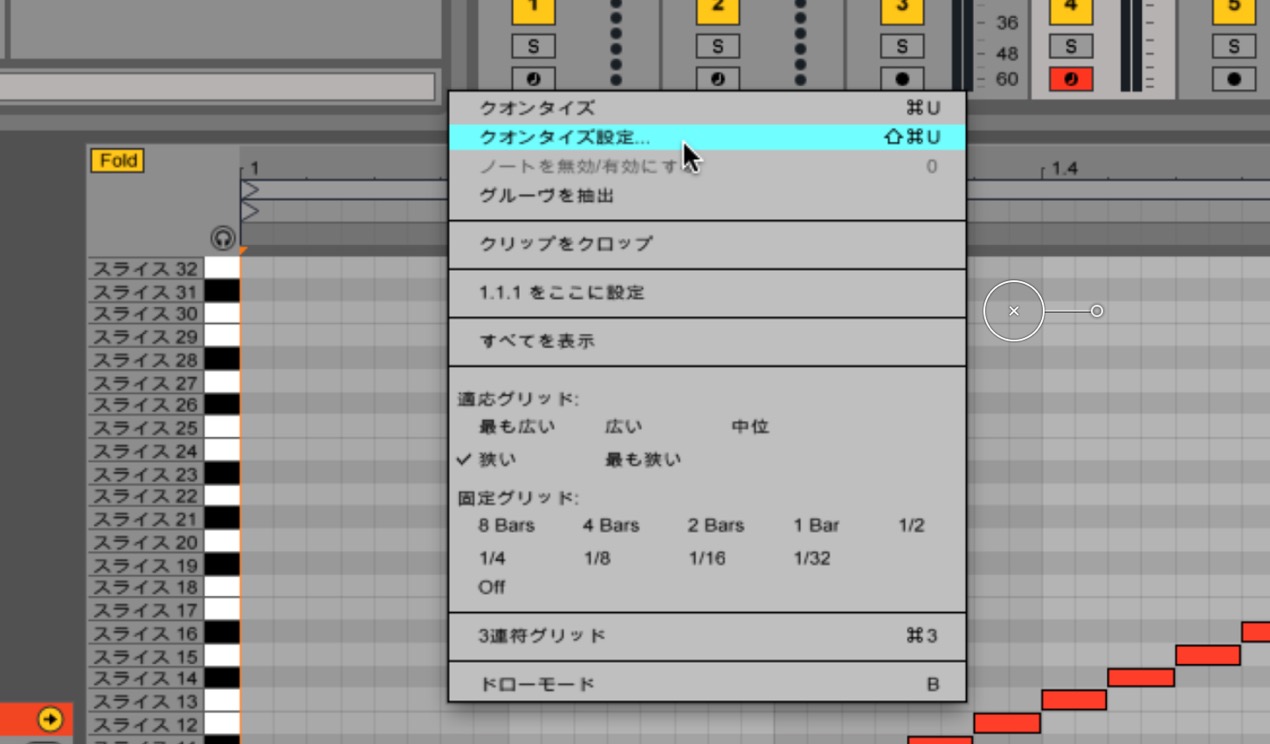The image size is (1270, 744).
Task: Arm track 1 for recording
Action: tap(533, 79)
